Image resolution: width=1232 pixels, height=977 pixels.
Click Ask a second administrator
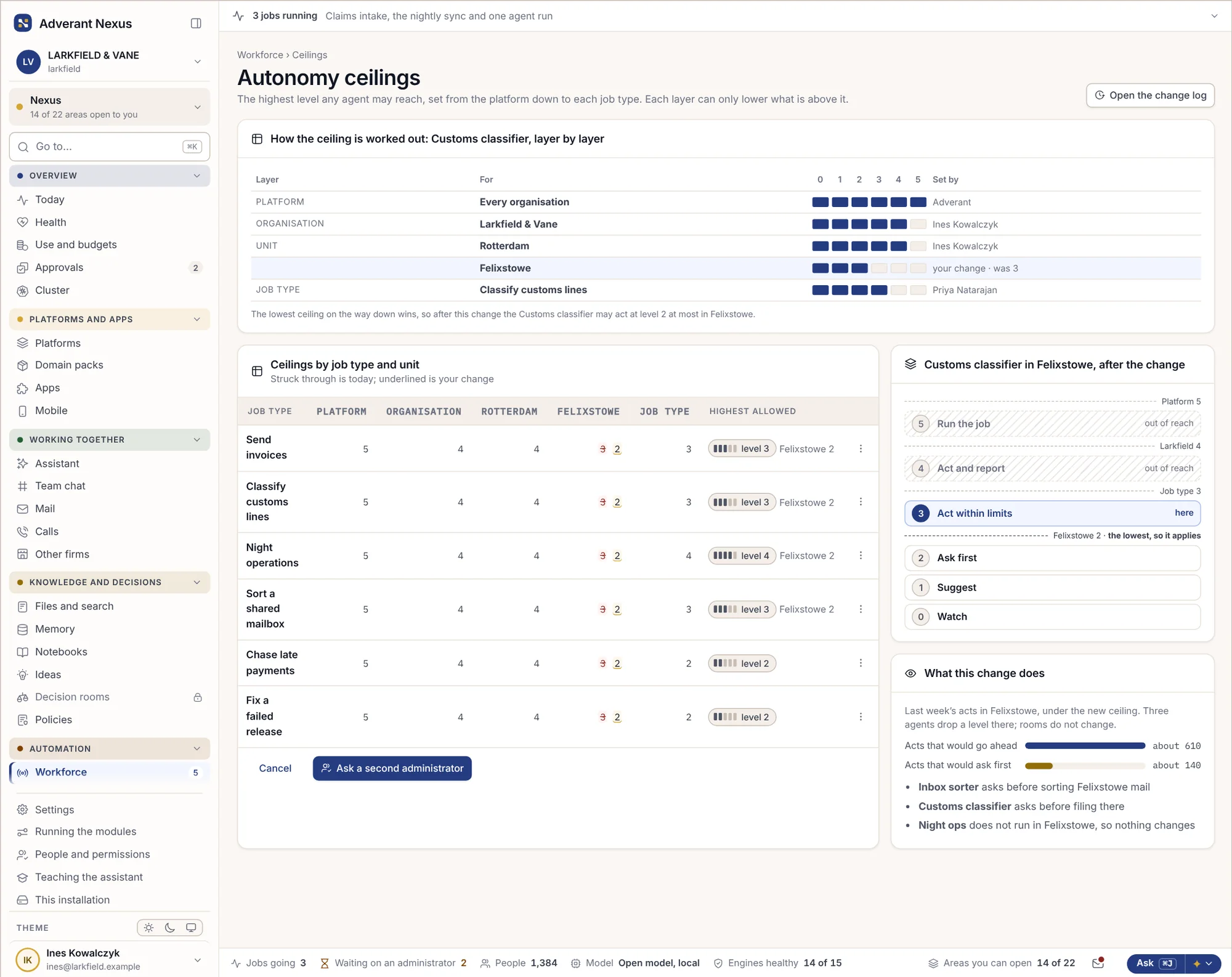(392, 769)
